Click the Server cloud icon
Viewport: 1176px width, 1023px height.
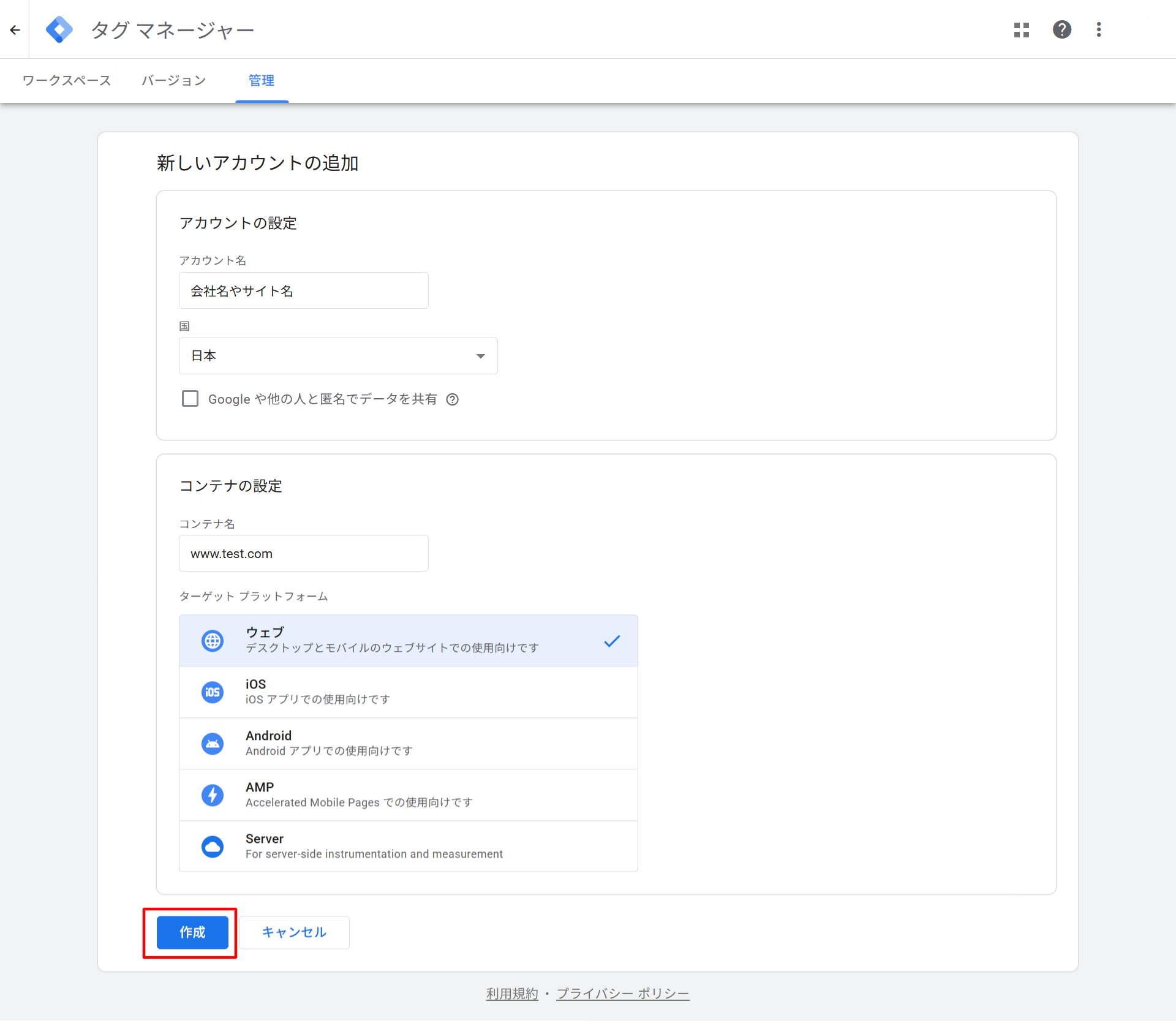(213, 847)
